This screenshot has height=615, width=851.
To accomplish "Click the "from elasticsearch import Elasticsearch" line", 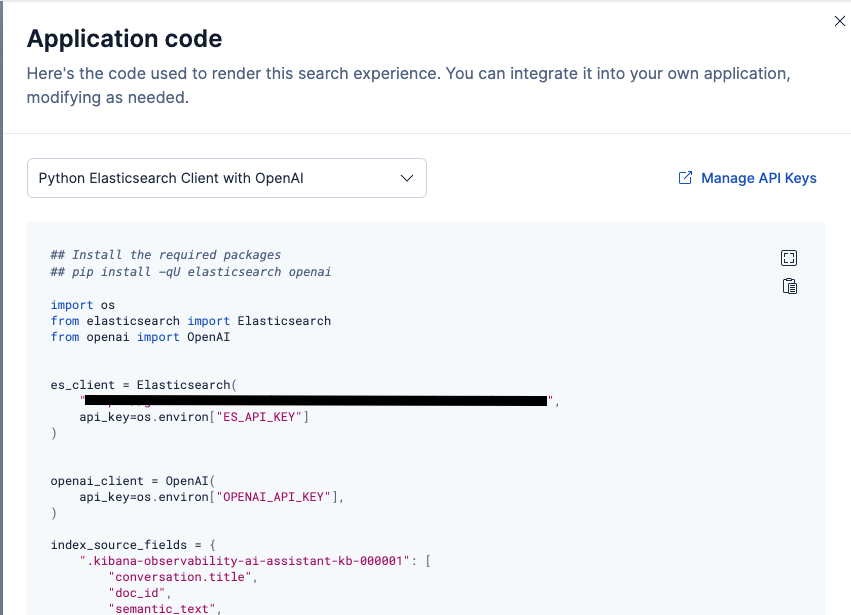I will [x=191, y=321].
